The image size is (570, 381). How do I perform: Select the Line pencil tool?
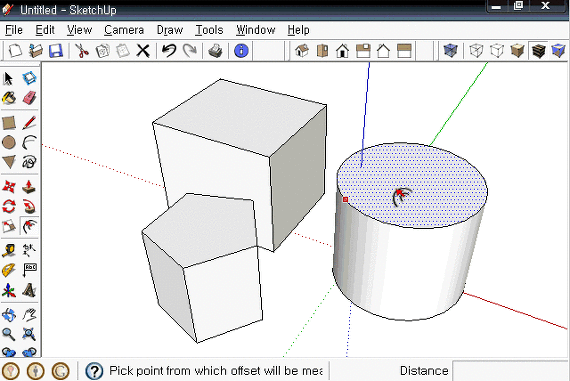[x=29, y=123]
